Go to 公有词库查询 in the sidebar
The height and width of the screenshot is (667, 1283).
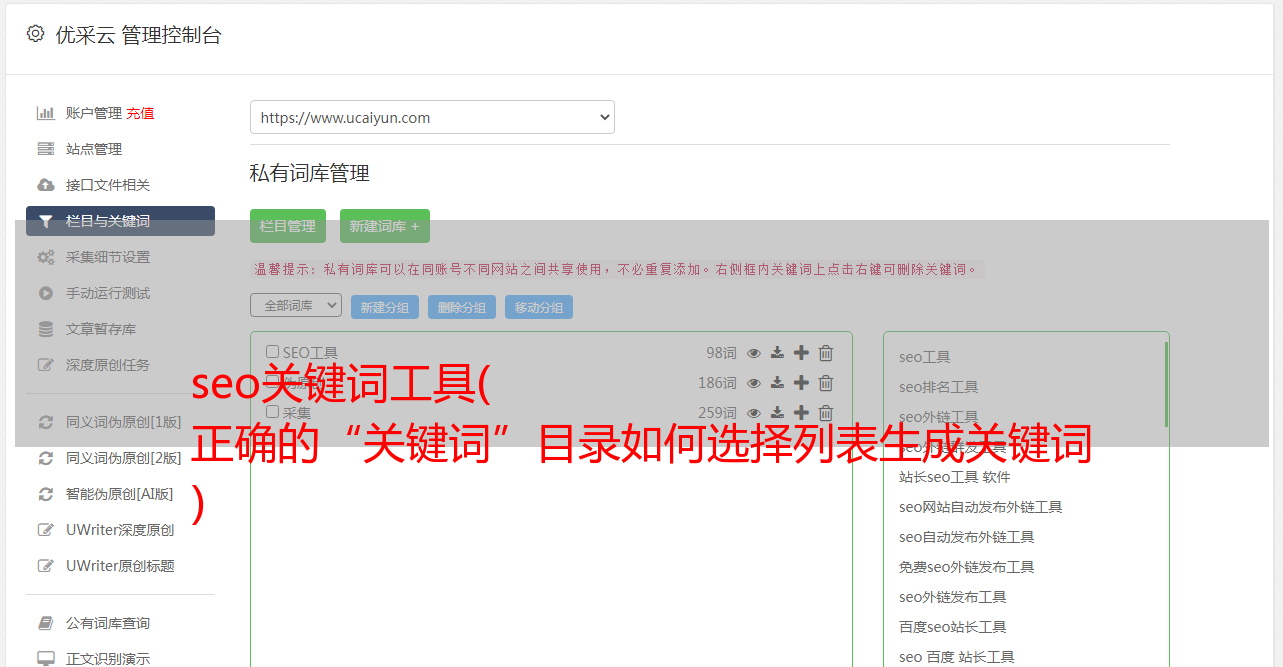point(108,623)
